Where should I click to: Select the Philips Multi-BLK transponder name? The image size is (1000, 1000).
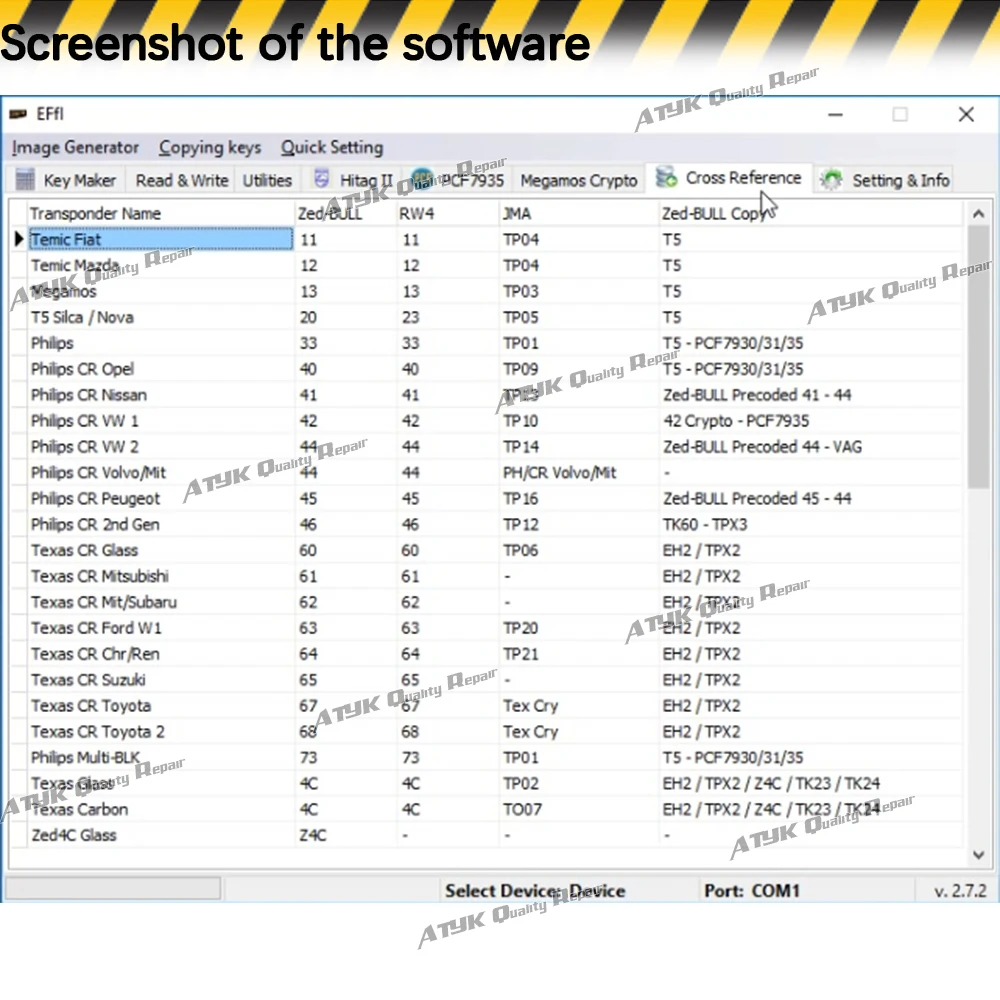[85, 758]
